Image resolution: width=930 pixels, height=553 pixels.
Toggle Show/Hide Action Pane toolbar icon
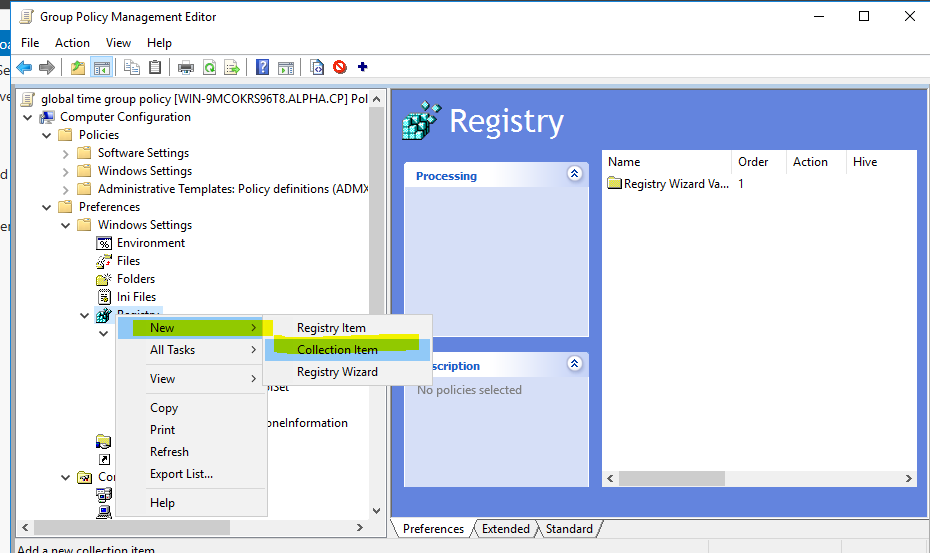click(286, 67)
